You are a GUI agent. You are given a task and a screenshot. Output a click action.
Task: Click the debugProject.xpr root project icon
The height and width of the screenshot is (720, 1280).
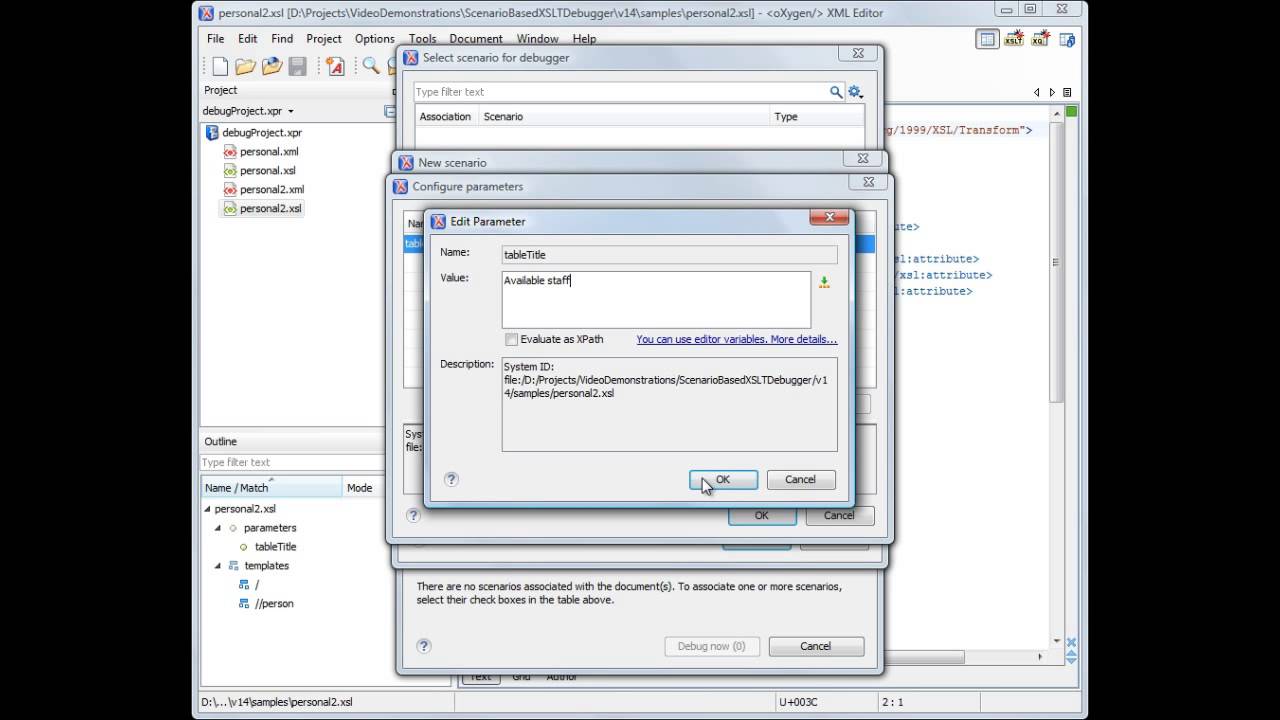click(x=212, y=132)
